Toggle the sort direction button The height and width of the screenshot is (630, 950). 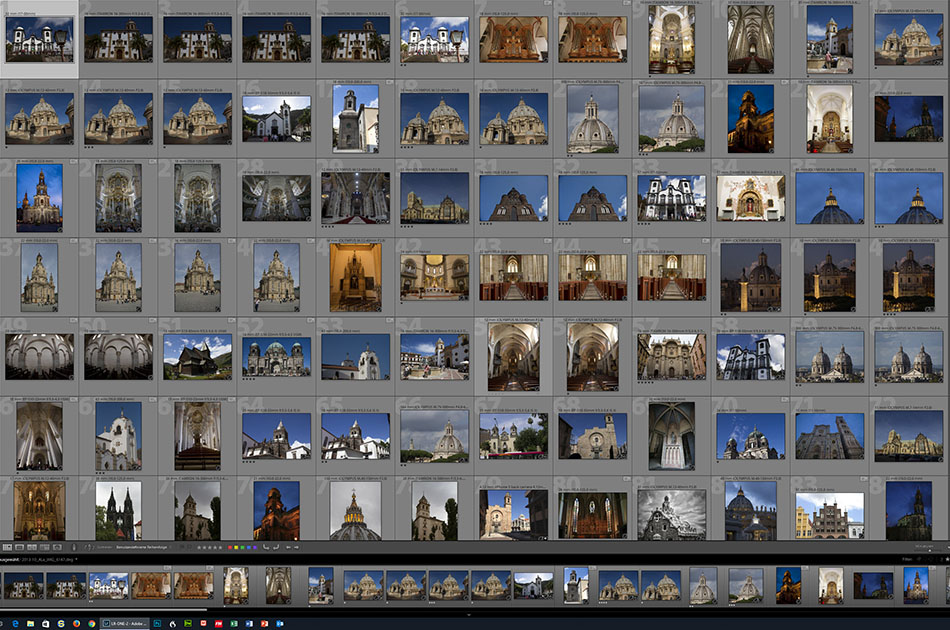[88, 547]
